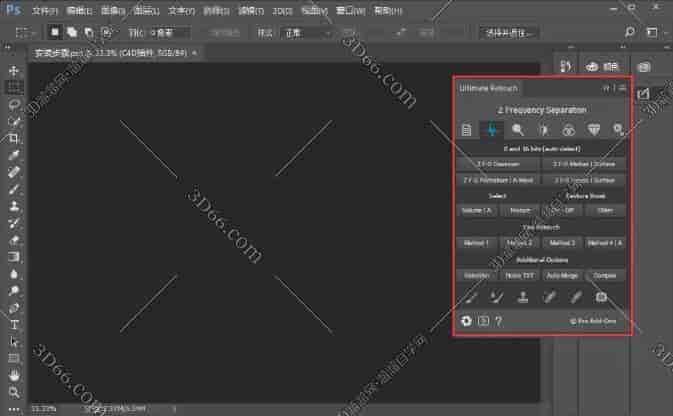Select the Zoom tool in toolbox
The height and width of the screenshot is (416, 673).
tap(14, 390)
